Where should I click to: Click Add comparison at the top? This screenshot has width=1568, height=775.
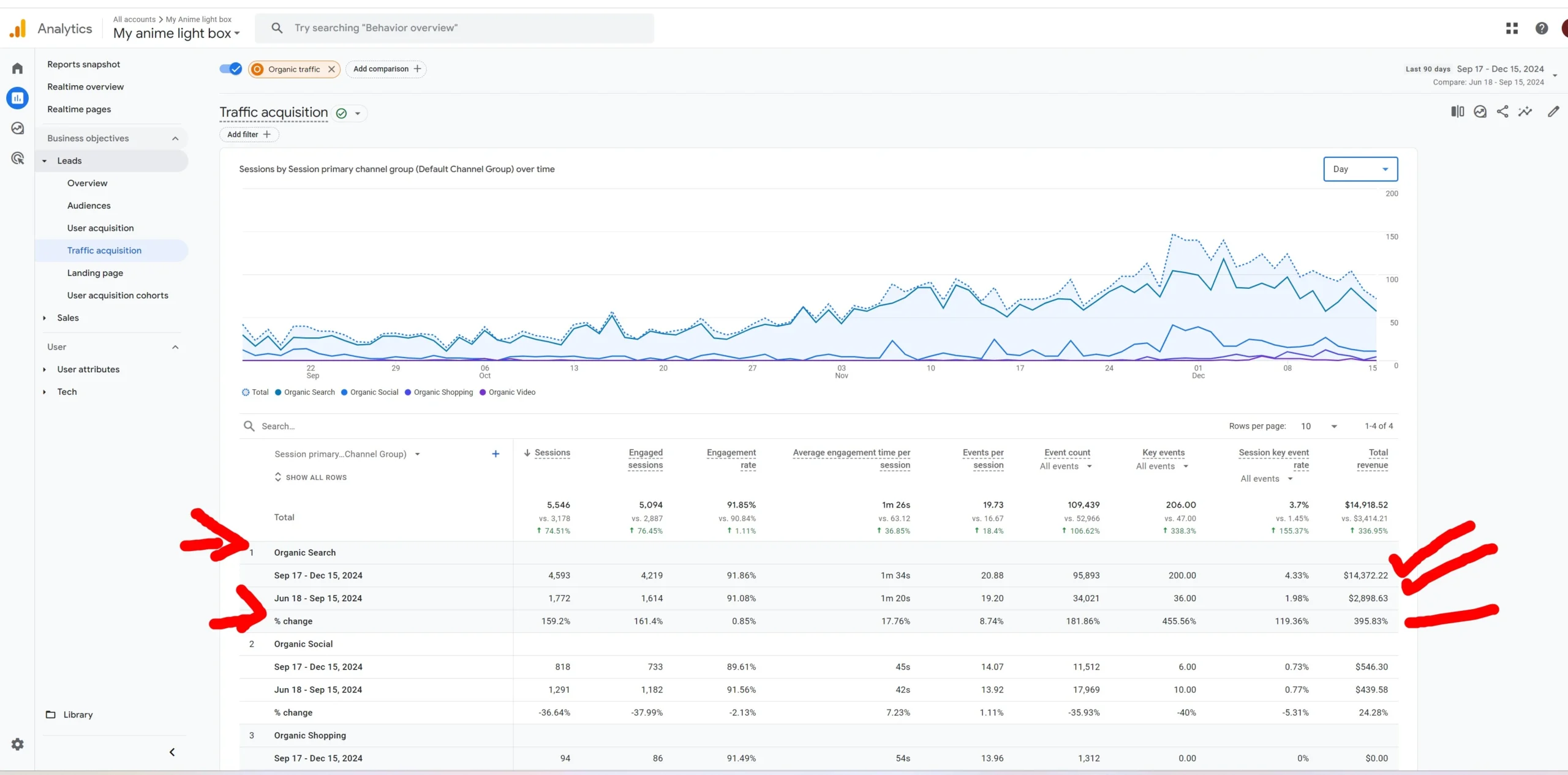[x=386, y=69]
